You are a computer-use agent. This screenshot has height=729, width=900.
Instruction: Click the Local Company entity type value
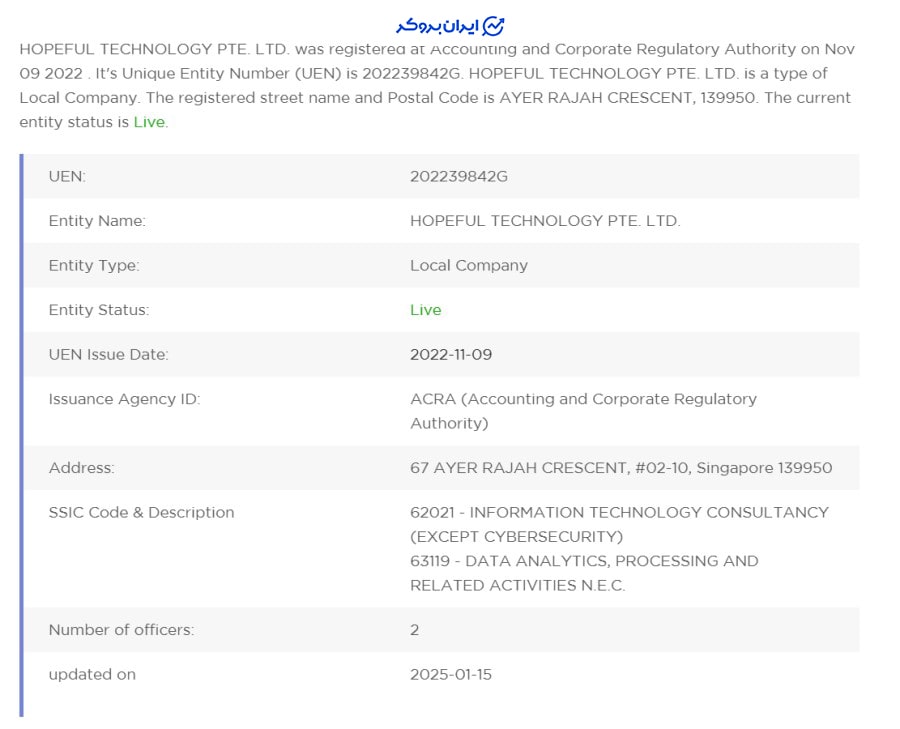pyautogui.click(x=469, y=265)
